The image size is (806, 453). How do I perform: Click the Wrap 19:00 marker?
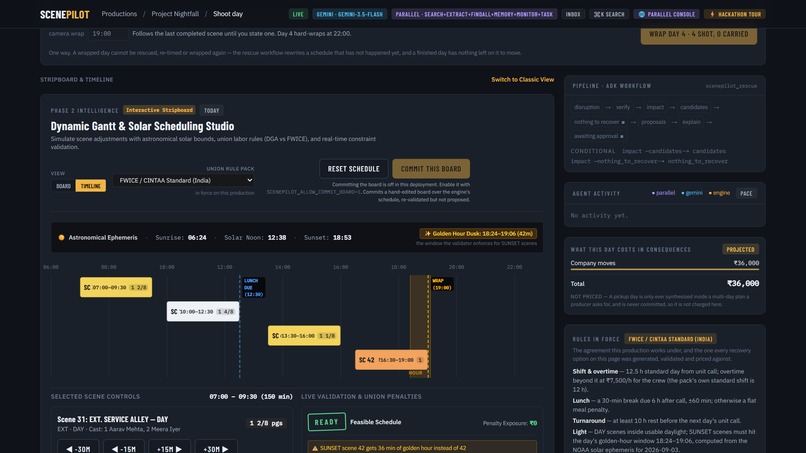(442, 284)
